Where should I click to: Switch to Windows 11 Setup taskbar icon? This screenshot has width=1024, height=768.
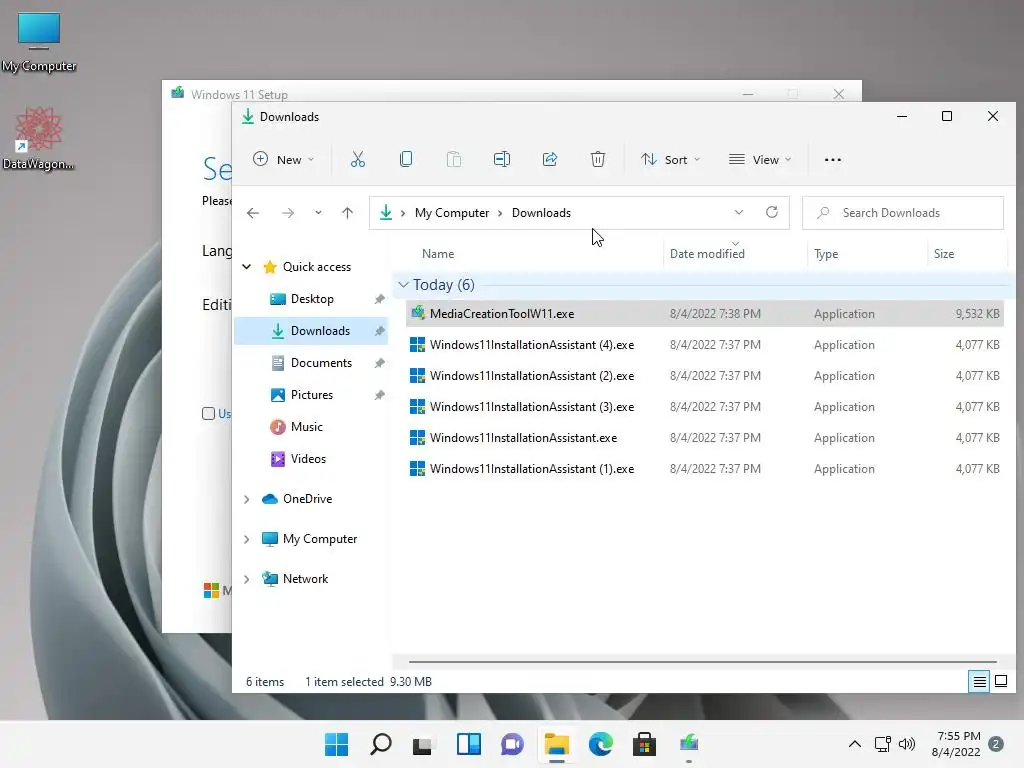688,744
